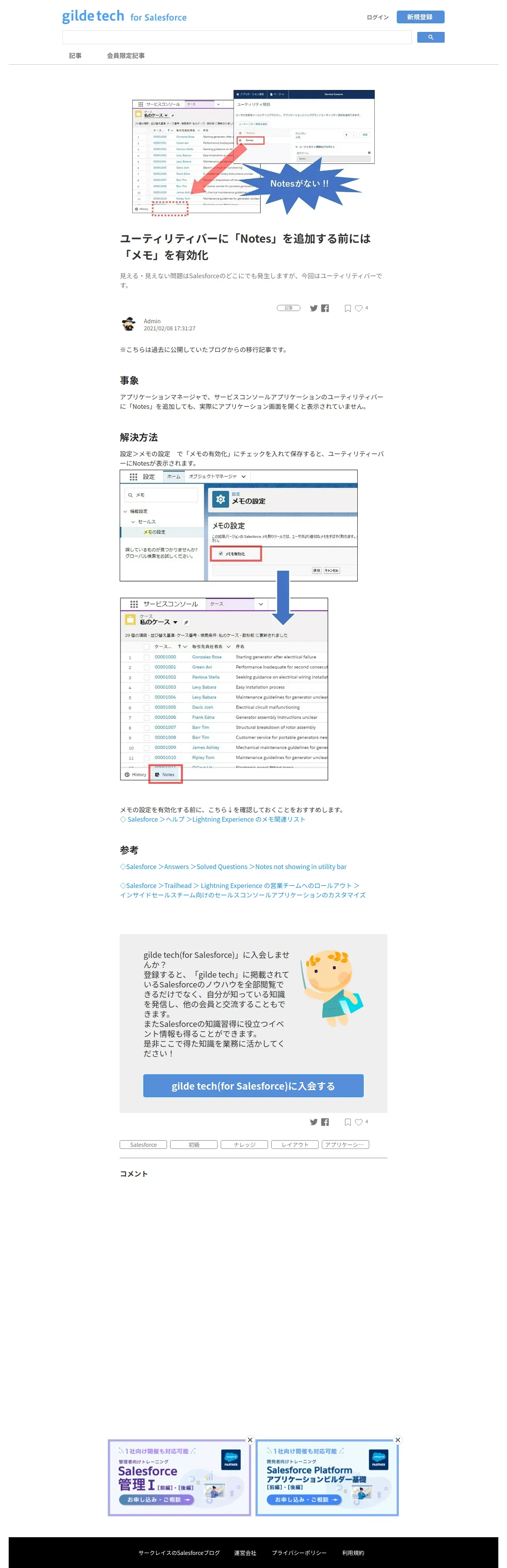
Task: Click the pin icon beside 私のケース
Action: point(186,622)
